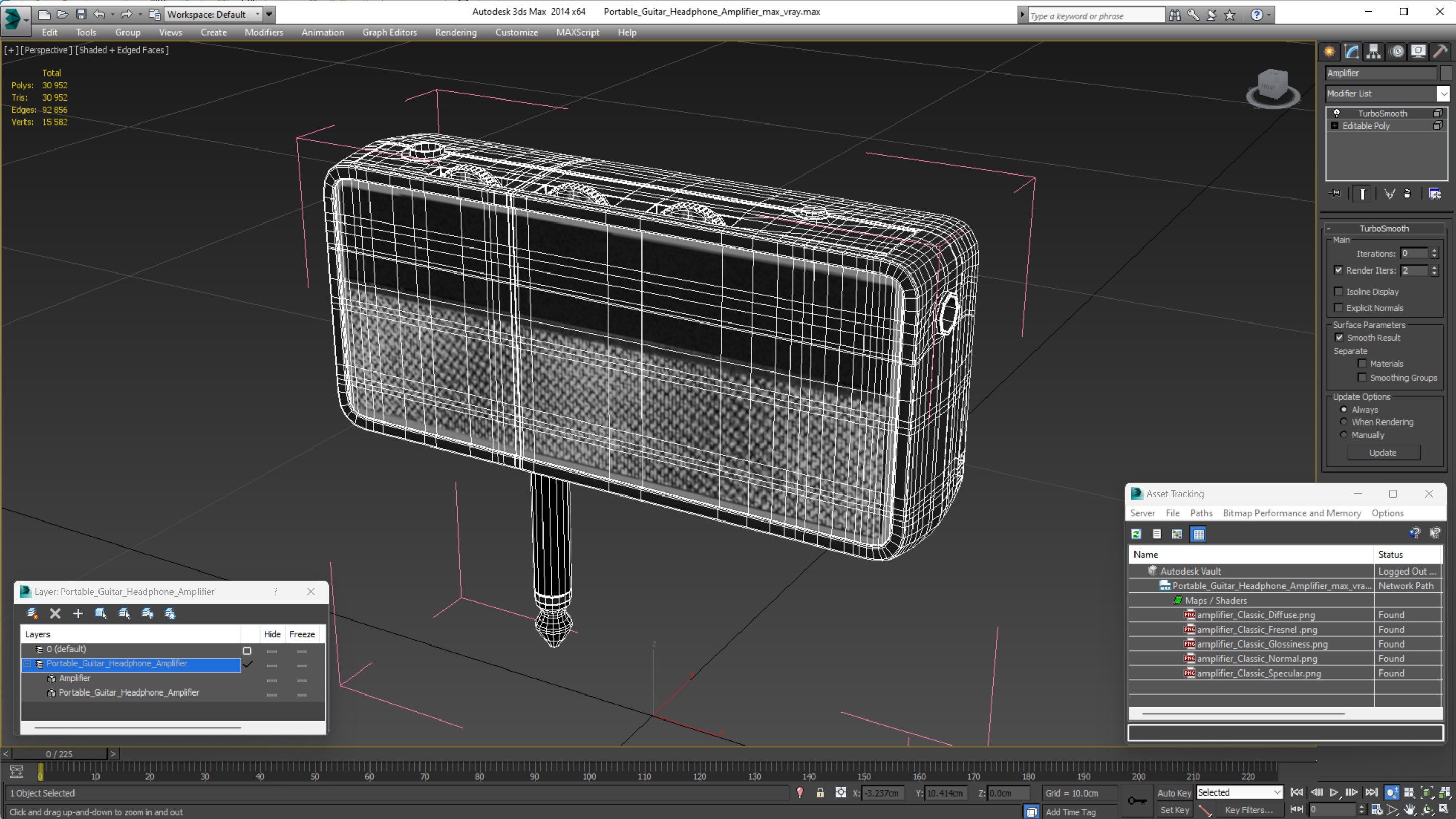Open Bitmap Performance and Memory menu
This screenshot has width=1456, height=819.
click(1292, 513)
